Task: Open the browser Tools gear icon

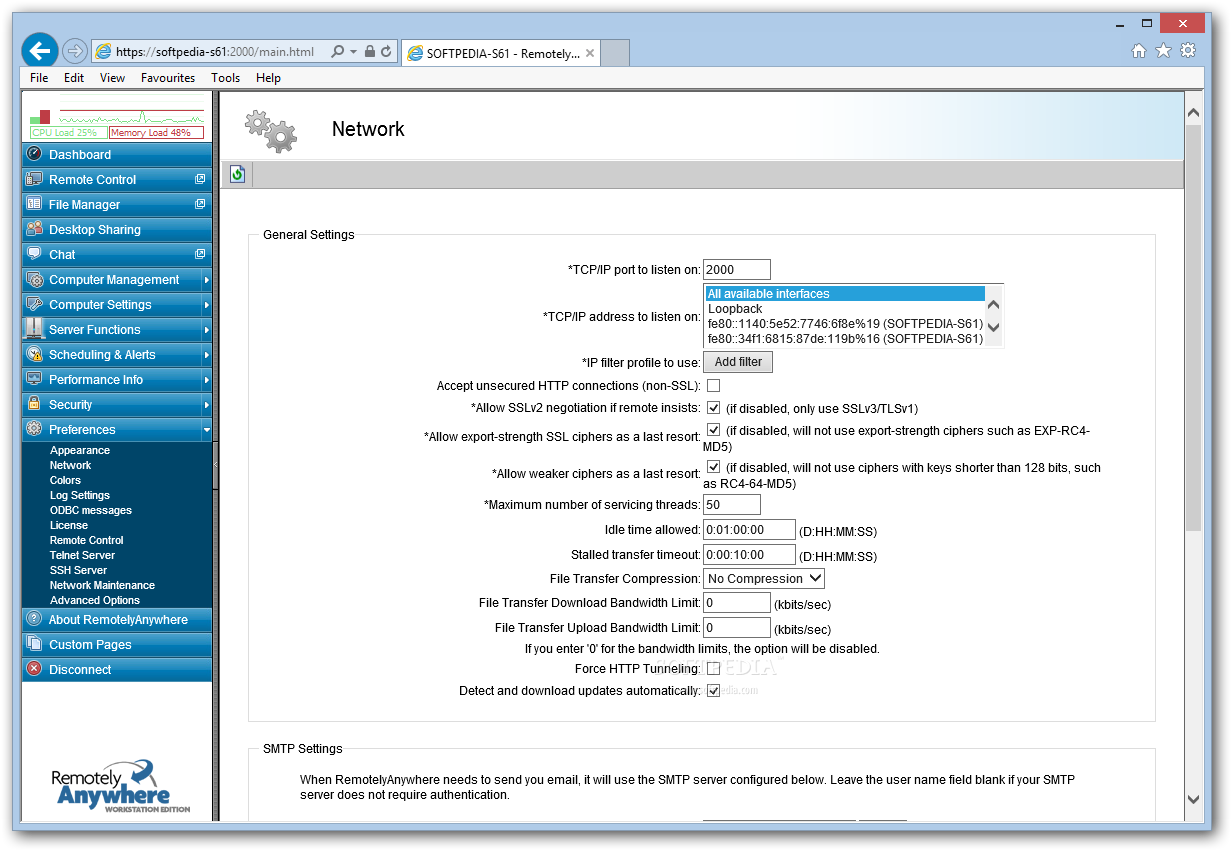Action: tap(1188, 51)
